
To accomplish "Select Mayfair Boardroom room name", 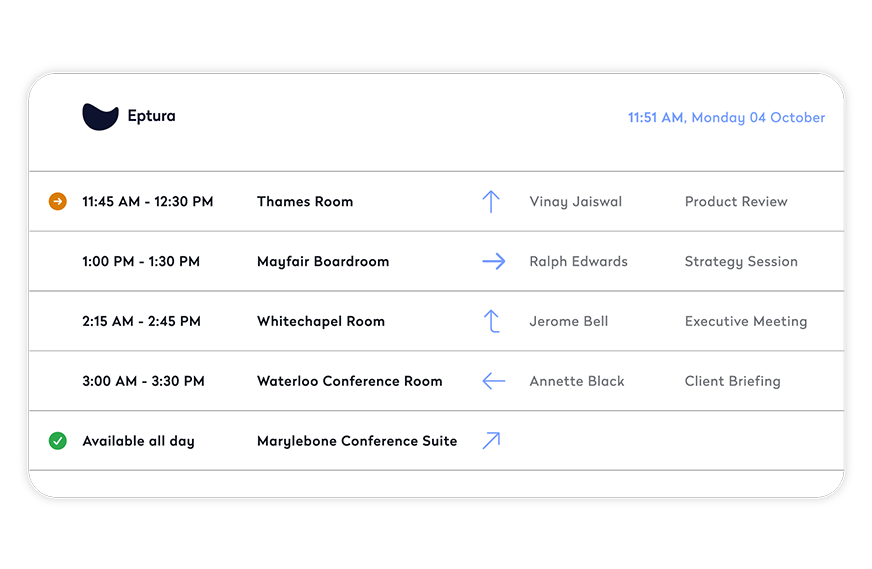I will (323, 262).
